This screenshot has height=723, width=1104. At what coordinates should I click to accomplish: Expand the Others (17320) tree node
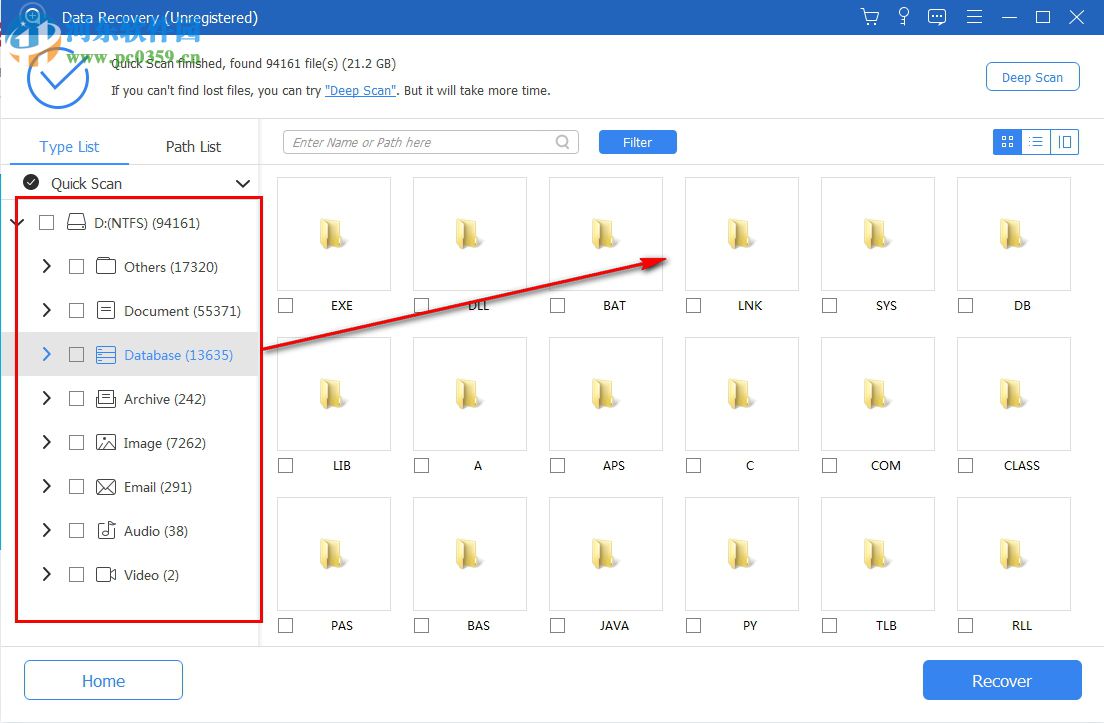[46, 266]
